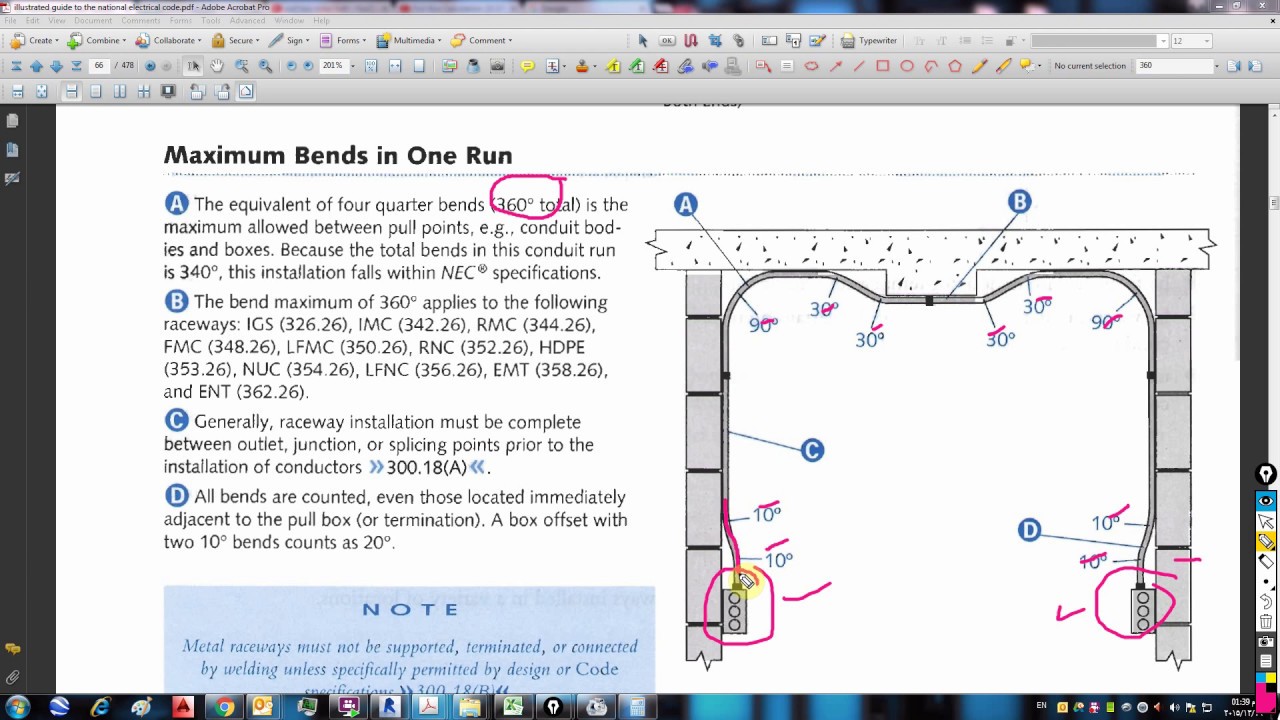This screenshot has height=720, width=1280.
Task: Rotate view counterclockwise
Action: coord(197,92)
